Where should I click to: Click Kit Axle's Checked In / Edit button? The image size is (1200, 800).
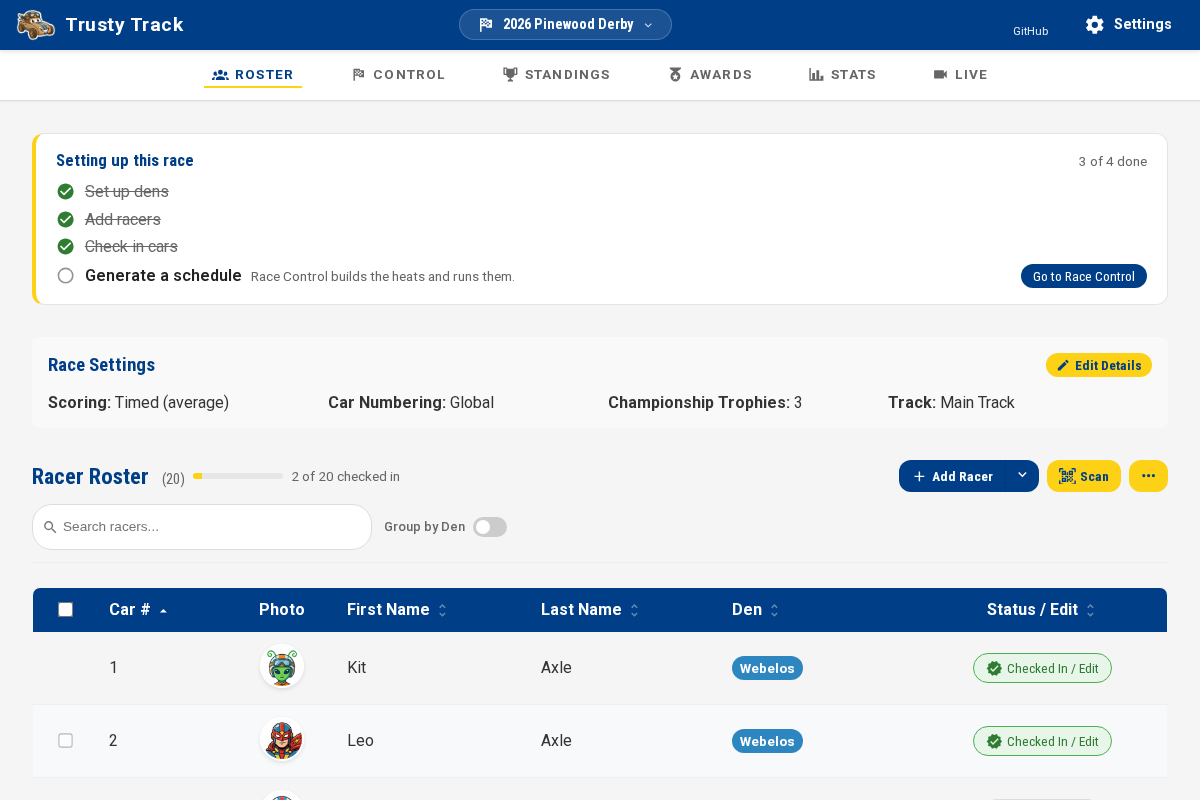[x=1042, y=668]
